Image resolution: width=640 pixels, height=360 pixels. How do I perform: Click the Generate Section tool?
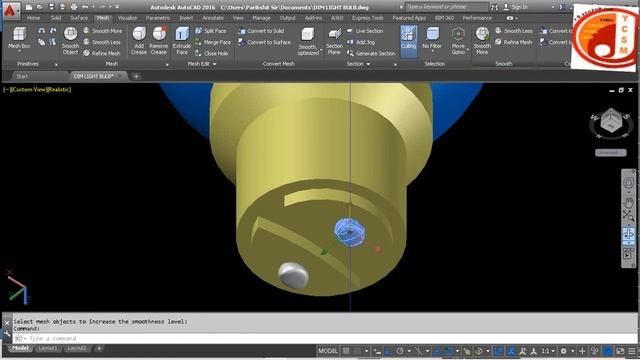371,53
